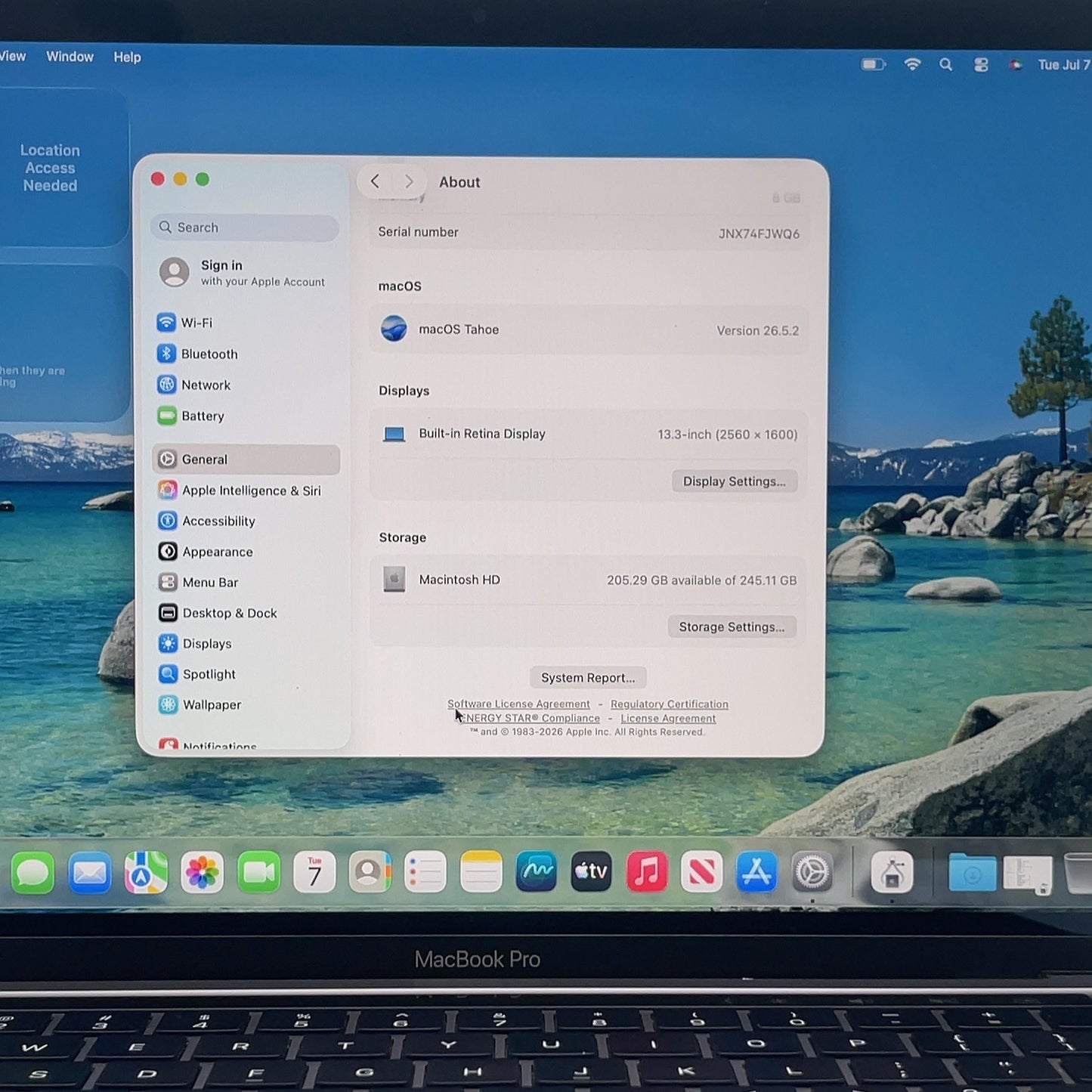This screenshot has height=1092, width=1092.
Task: Launch Freeform from the Dock
Action: [x=537, y=872]
